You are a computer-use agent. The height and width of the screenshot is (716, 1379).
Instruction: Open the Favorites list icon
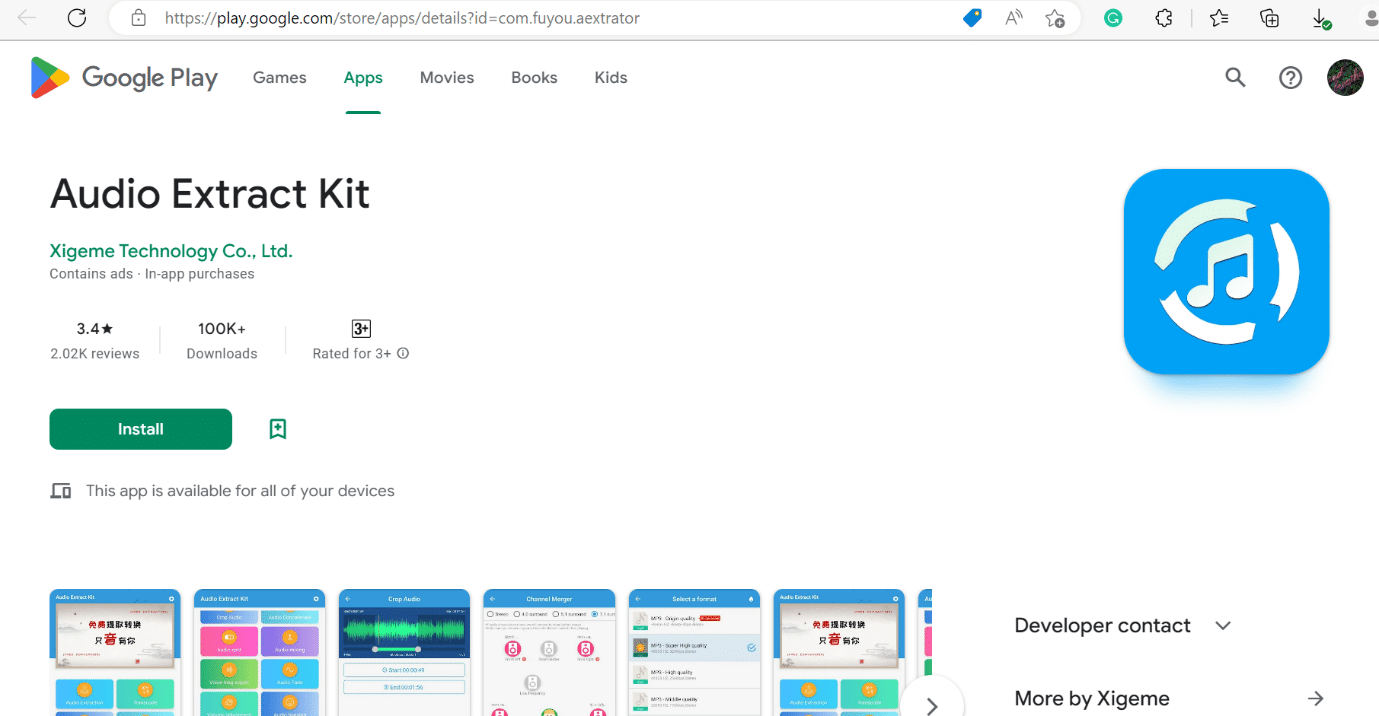(1218, 18)
